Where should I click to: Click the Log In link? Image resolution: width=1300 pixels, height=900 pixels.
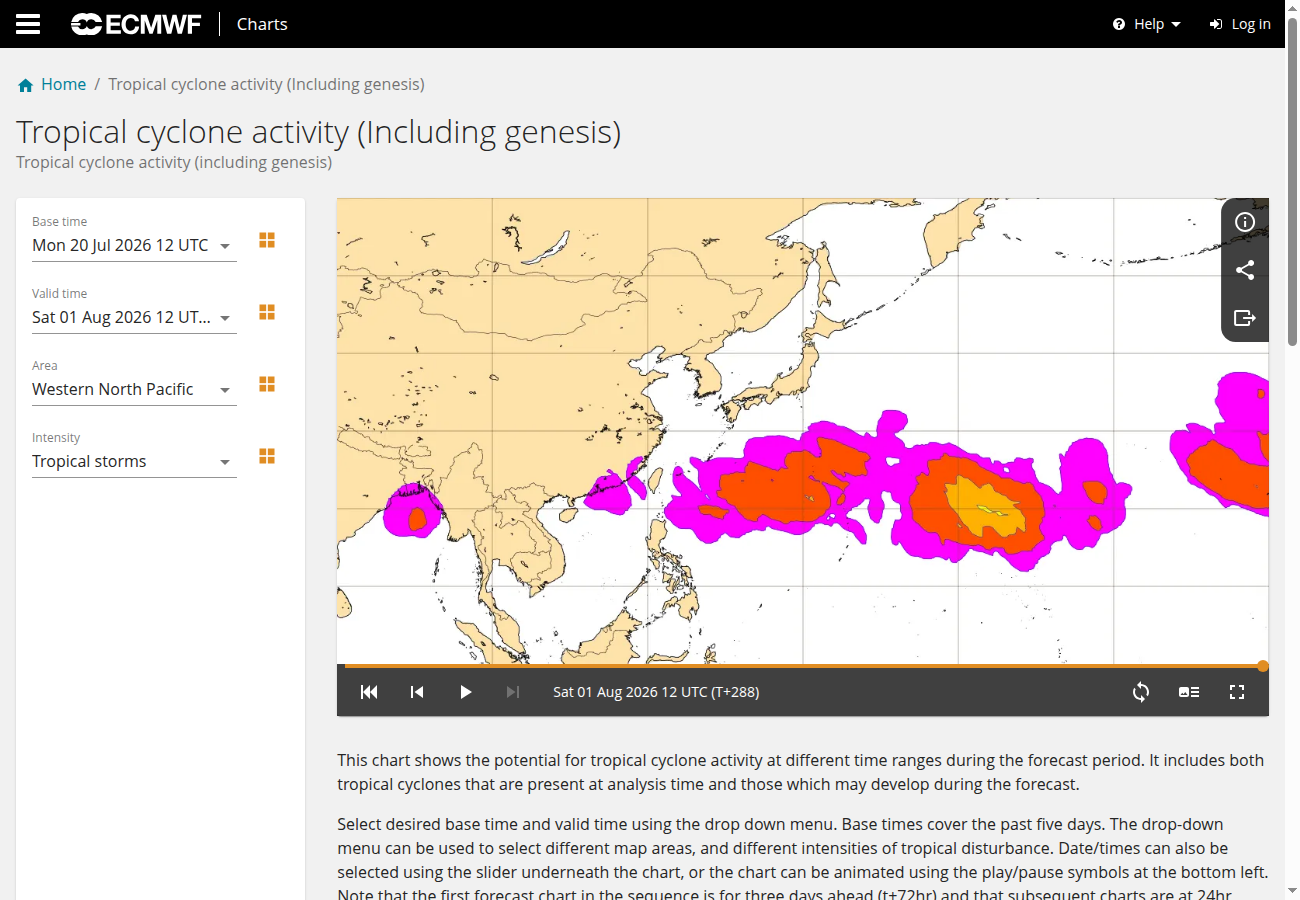tap(1240, 24)
